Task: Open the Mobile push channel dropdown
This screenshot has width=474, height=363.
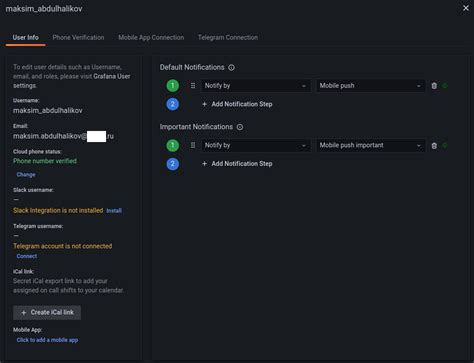Action: pos(370,86)
